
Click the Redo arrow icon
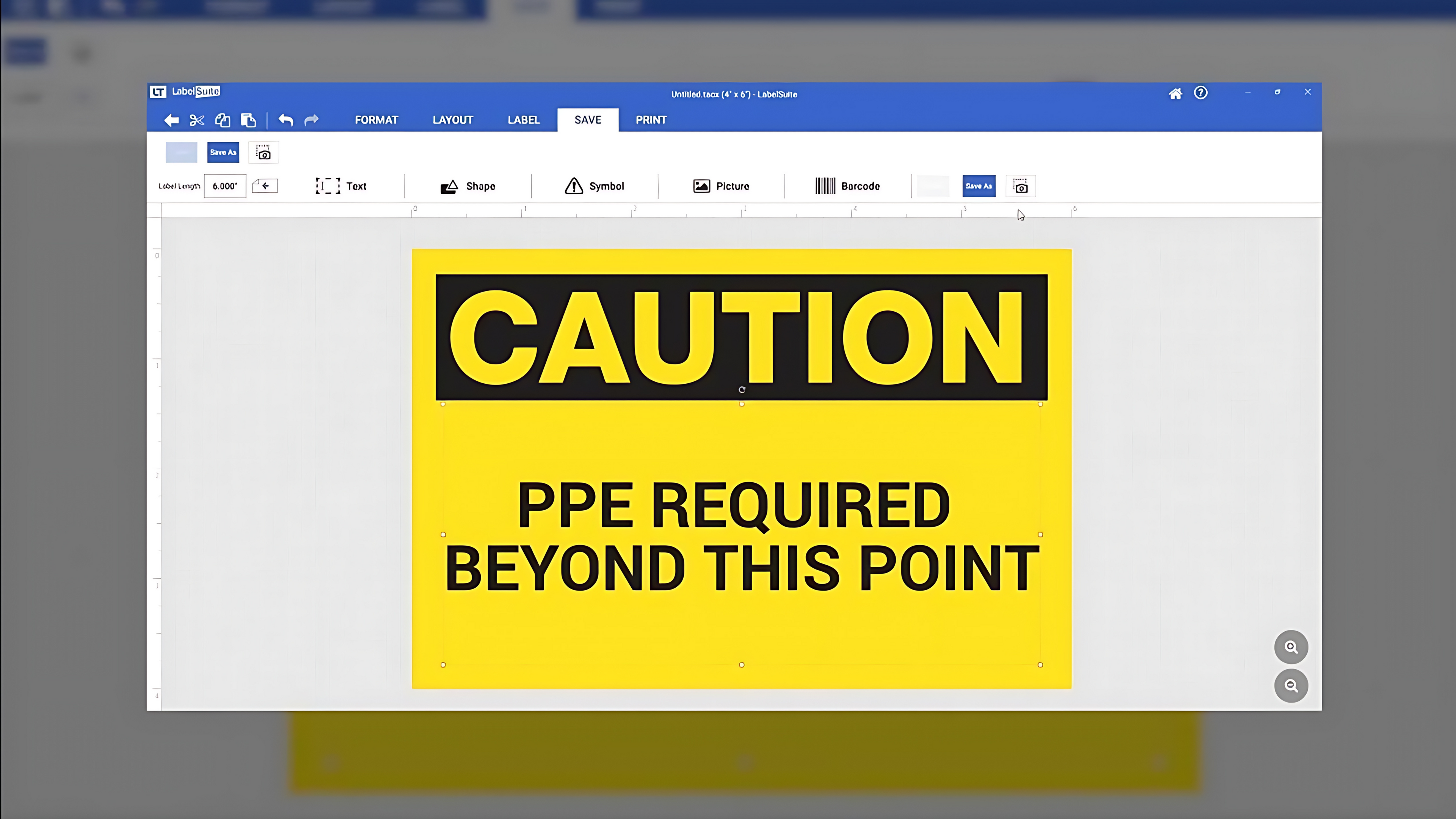click(311, 120)
